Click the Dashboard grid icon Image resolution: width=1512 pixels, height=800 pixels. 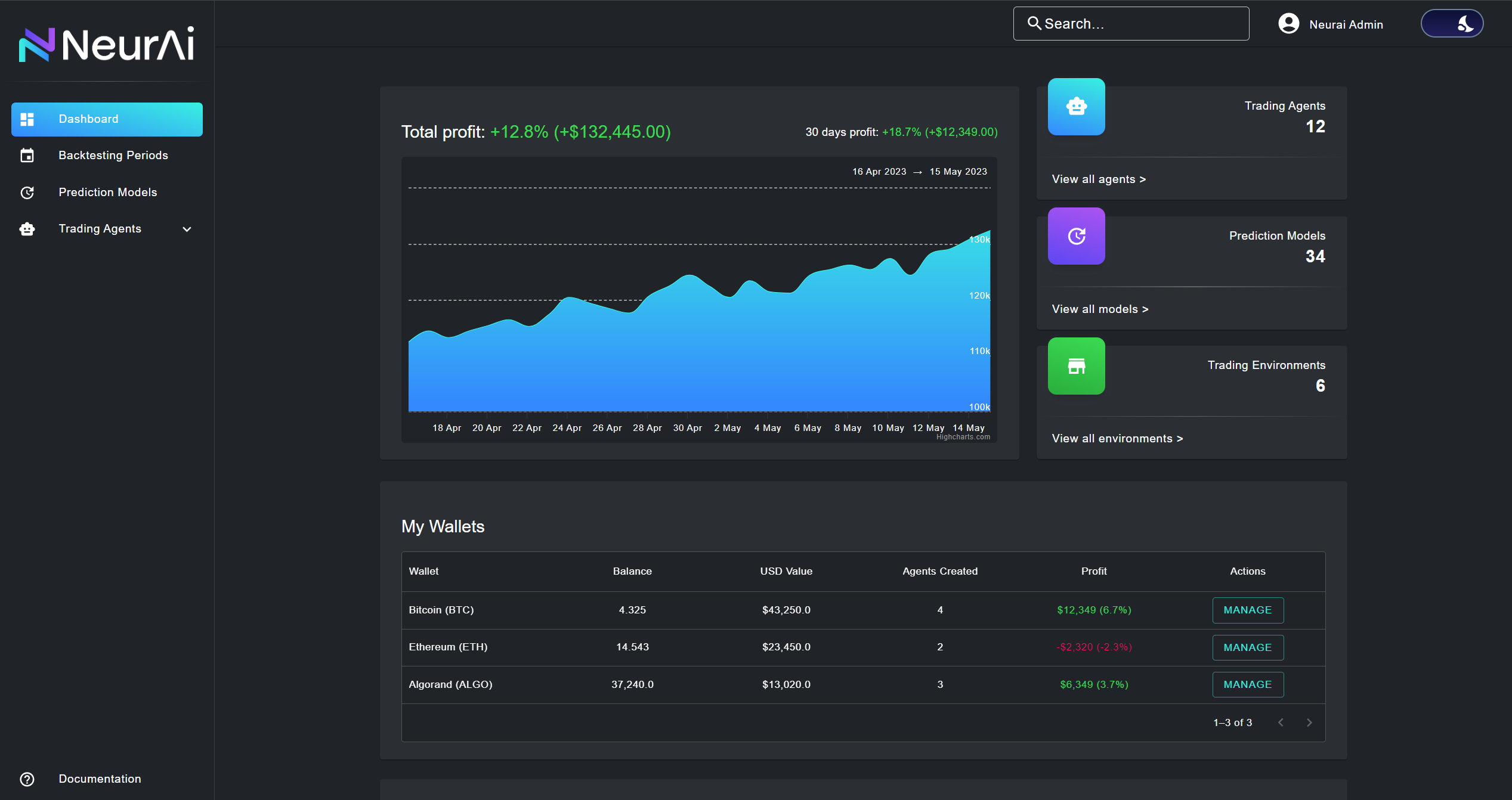27,119
